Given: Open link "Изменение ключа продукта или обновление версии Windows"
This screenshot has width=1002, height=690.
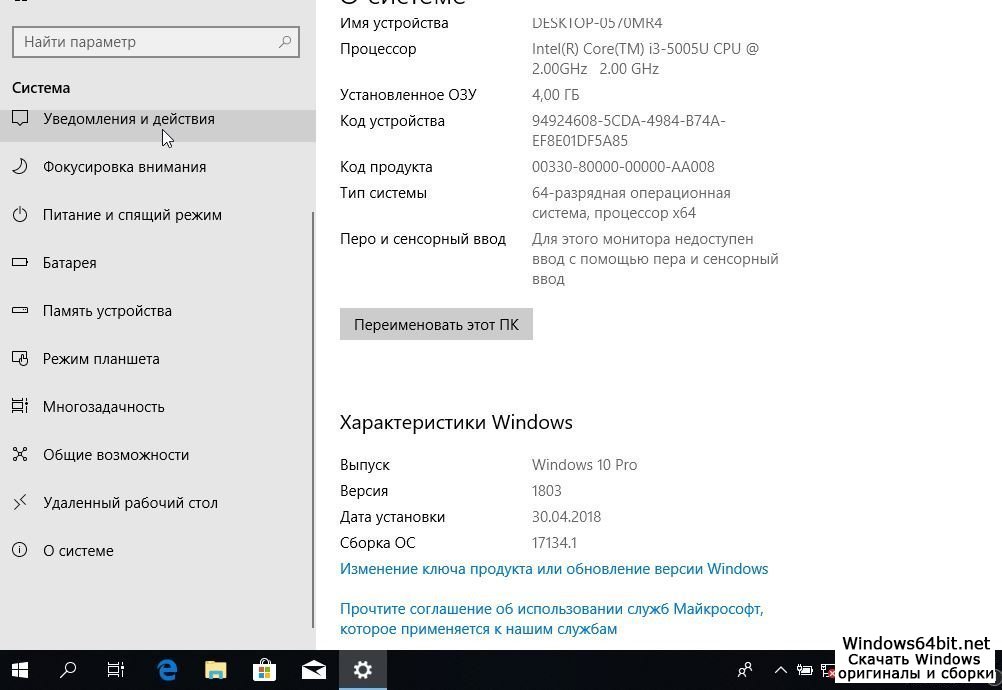Looking at the screenshot, I should click(553, 569).
